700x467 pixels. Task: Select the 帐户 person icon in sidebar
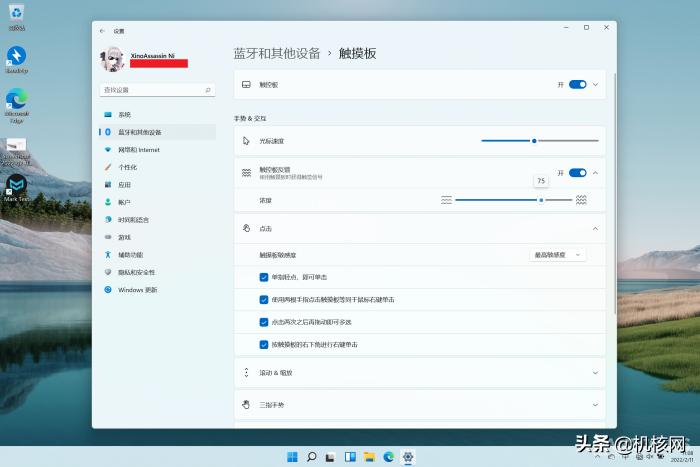(x=108, y=202)
